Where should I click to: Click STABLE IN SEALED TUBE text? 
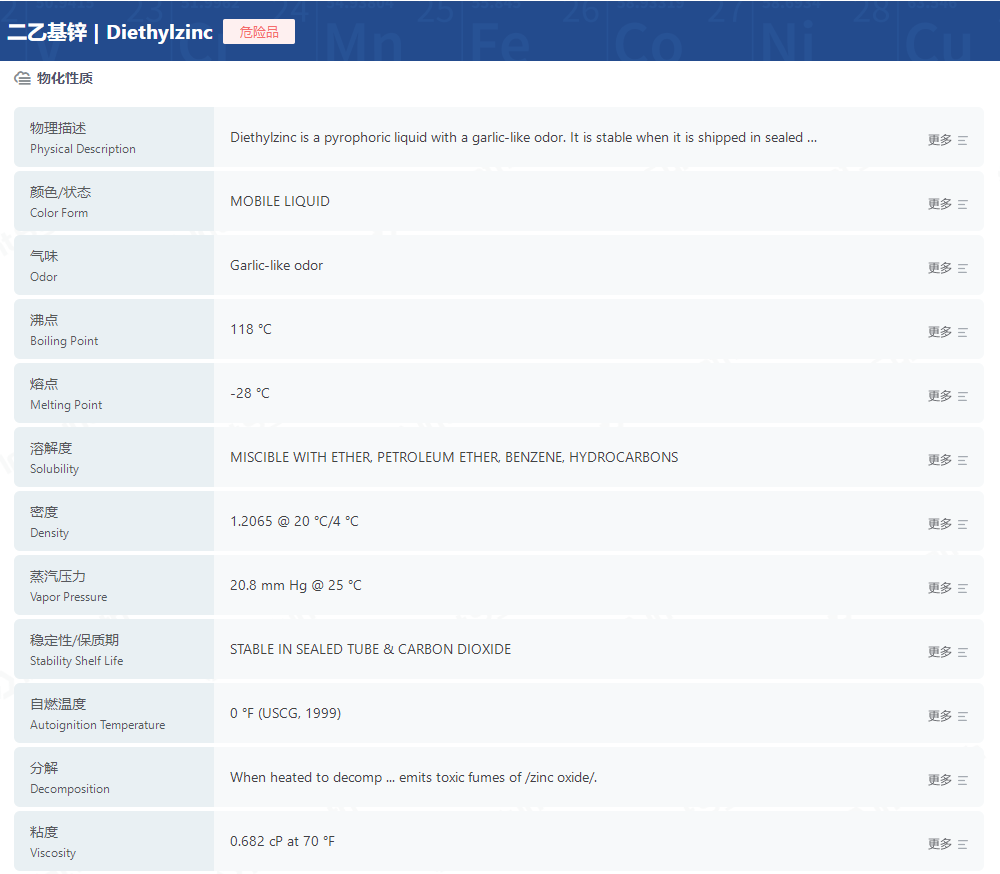[371, 649]
